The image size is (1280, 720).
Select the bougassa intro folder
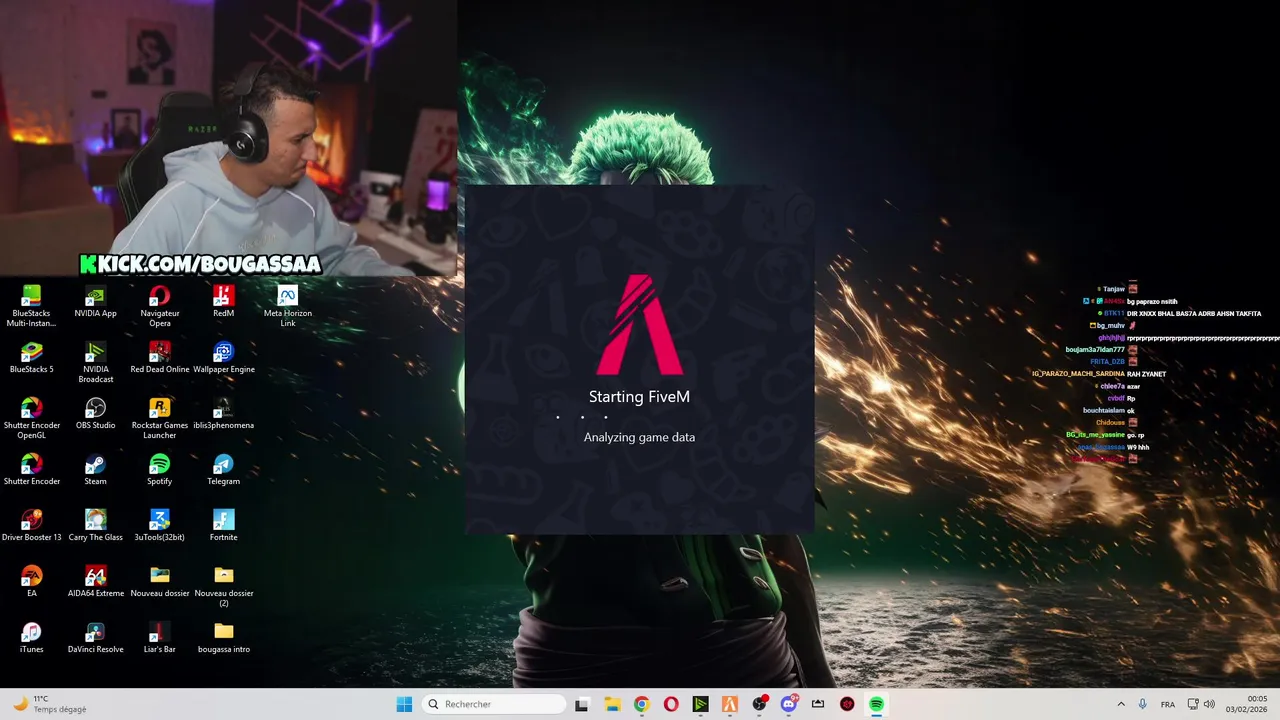pyautogui.click(x=223, y=637)
